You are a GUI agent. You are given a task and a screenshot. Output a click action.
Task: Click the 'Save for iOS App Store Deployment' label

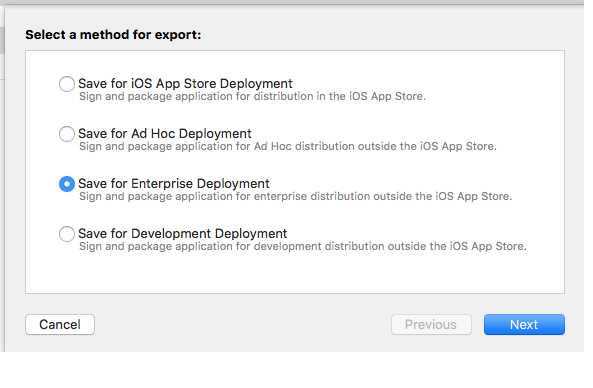(185, 84)
